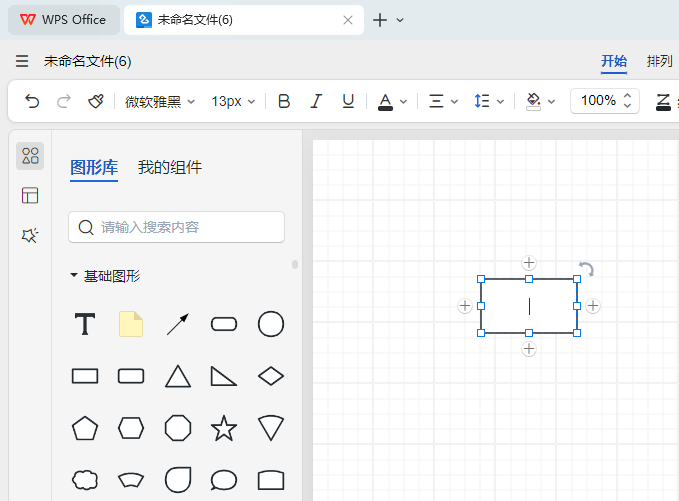This screenshot has width=679, height=501.
Task: Click the line style pen icon
Action: 663,102
